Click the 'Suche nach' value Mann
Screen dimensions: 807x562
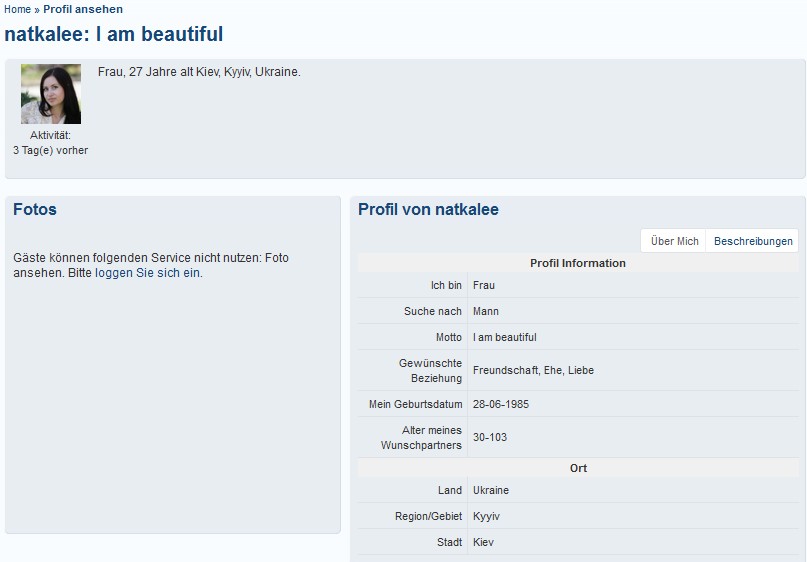[486, 311]
